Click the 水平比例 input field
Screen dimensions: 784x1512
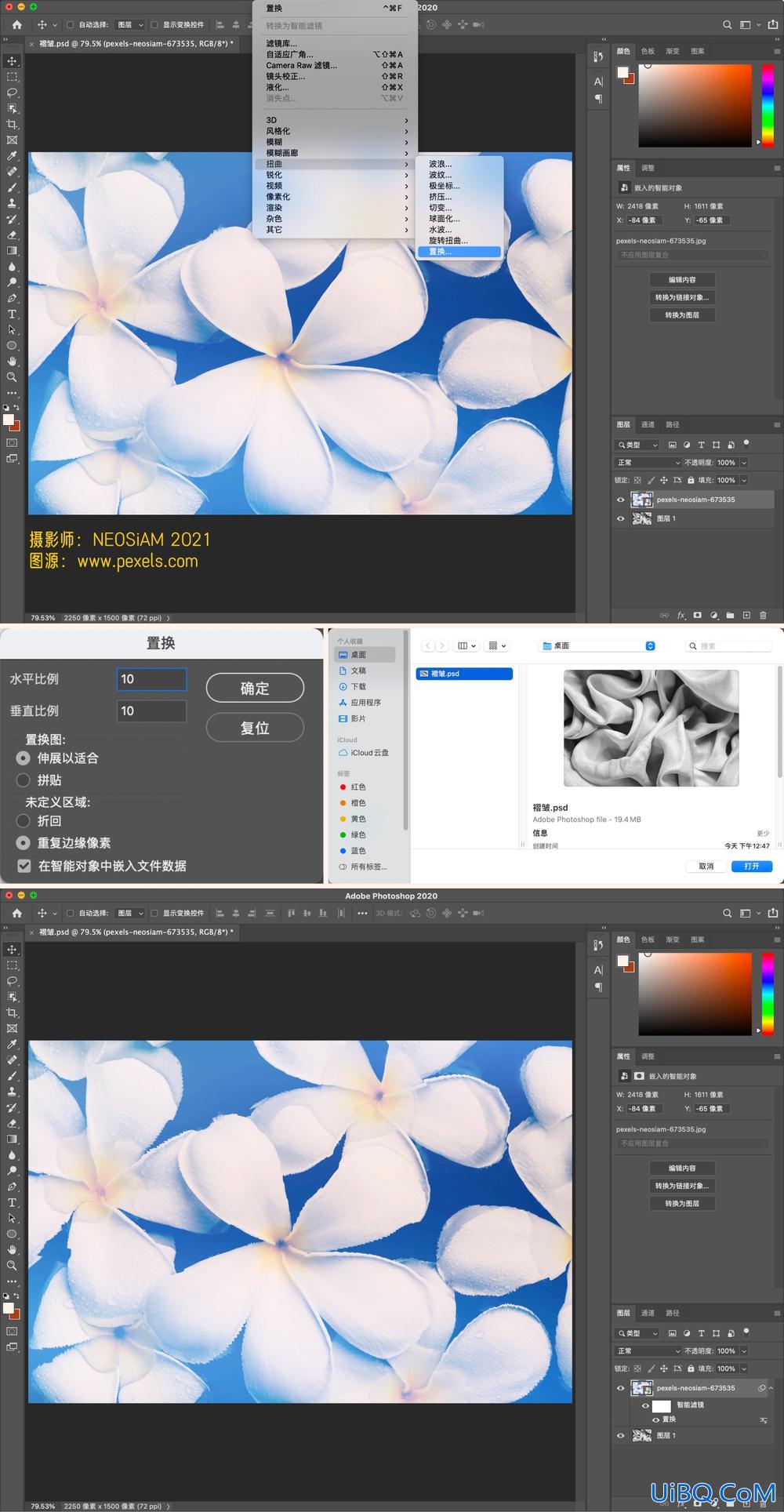[151, 679]
